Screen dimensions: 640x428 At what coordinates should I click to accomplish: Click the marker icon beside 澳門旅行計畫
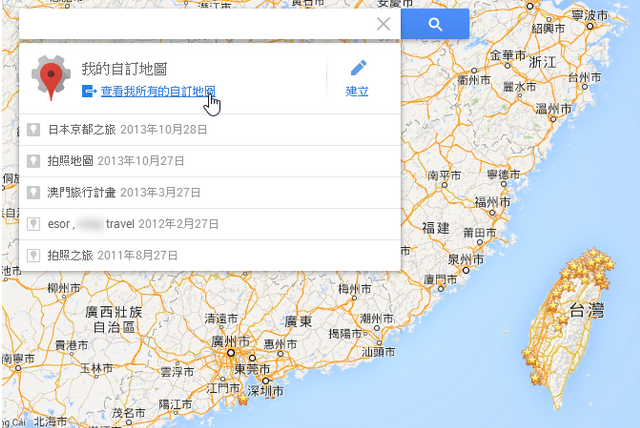coord(34,192)
